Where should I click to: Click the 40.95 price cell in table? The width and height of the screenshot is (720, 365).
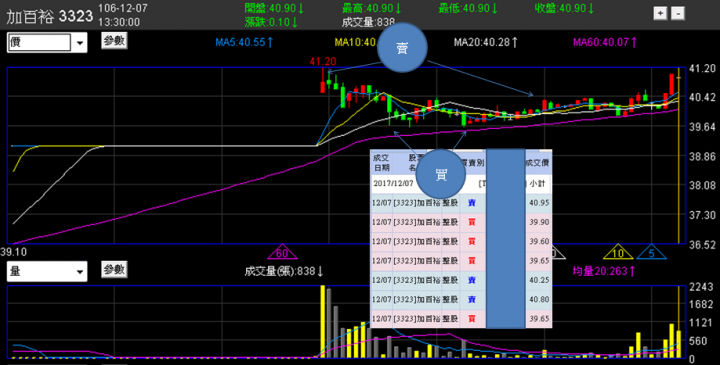539,202
